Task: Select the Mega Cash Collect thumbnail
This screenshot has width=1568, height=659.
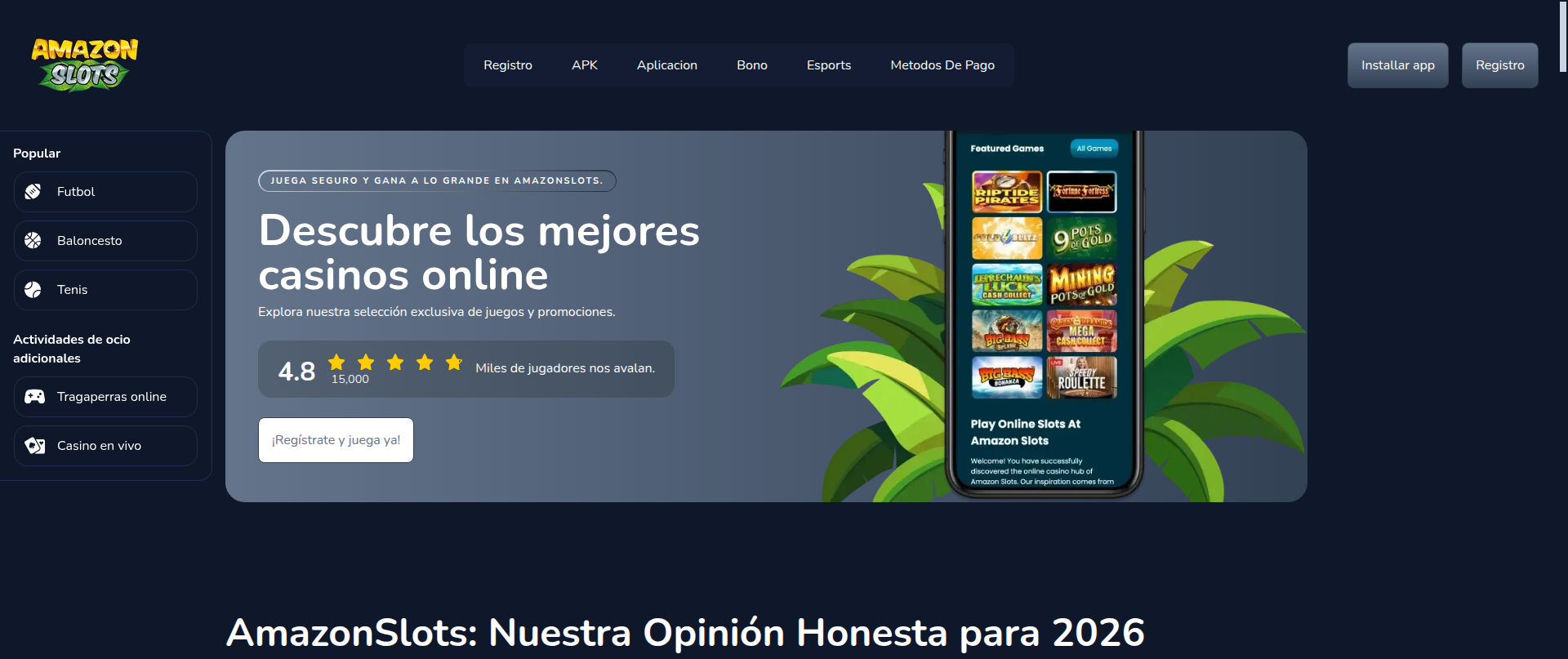Action: (1082, 331)
